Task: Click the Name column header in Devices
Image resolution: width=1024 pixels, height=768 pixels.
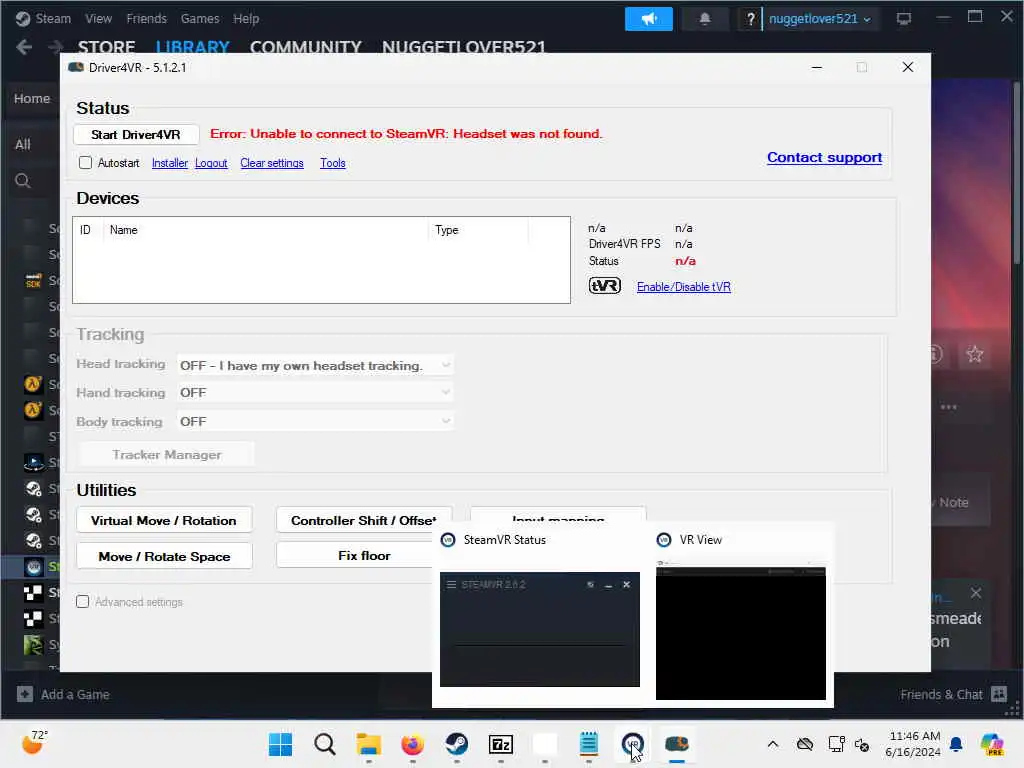Action: click(265, 230)
